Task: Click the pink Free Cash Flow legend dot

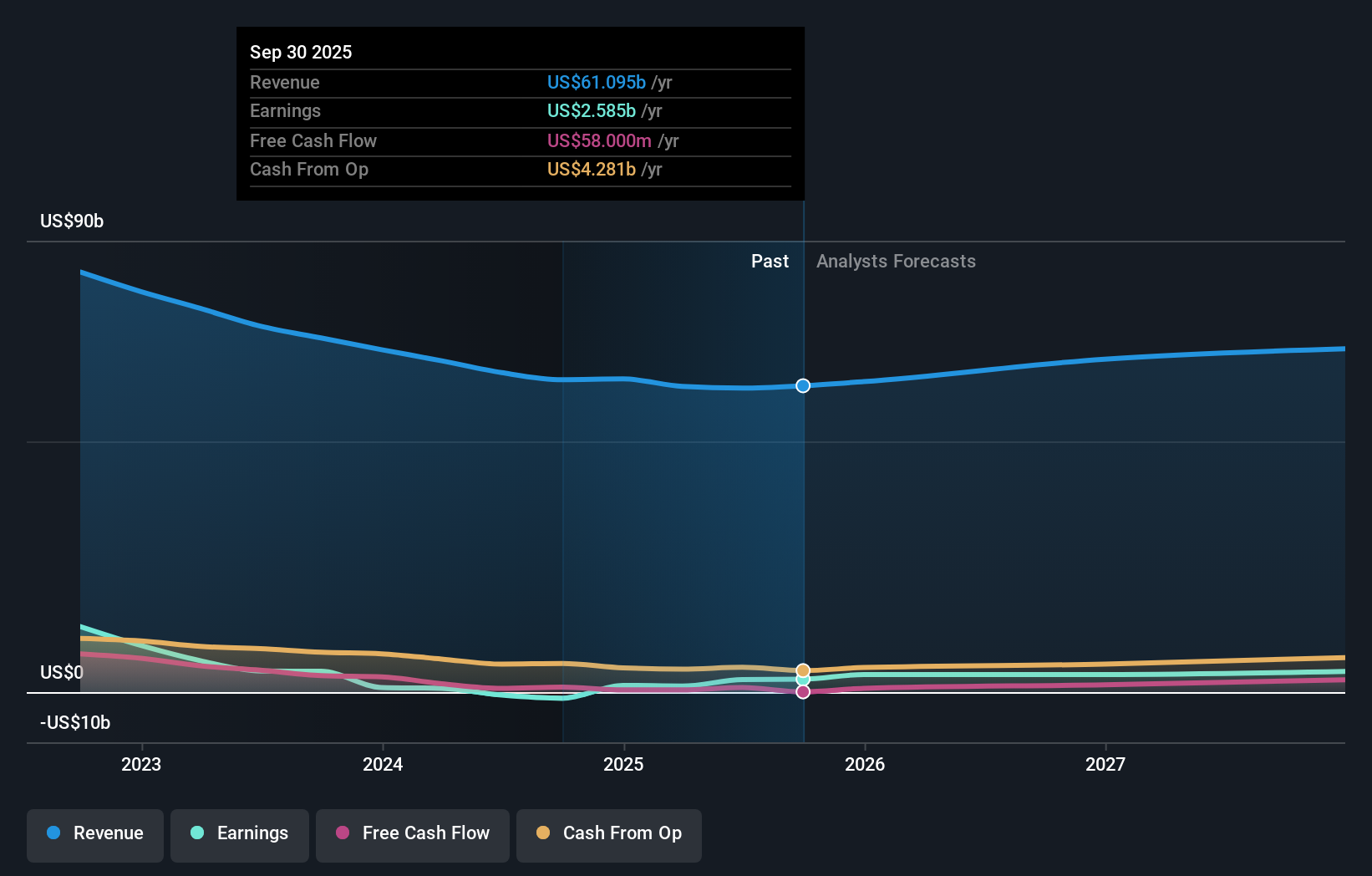Action: [343, 833]
